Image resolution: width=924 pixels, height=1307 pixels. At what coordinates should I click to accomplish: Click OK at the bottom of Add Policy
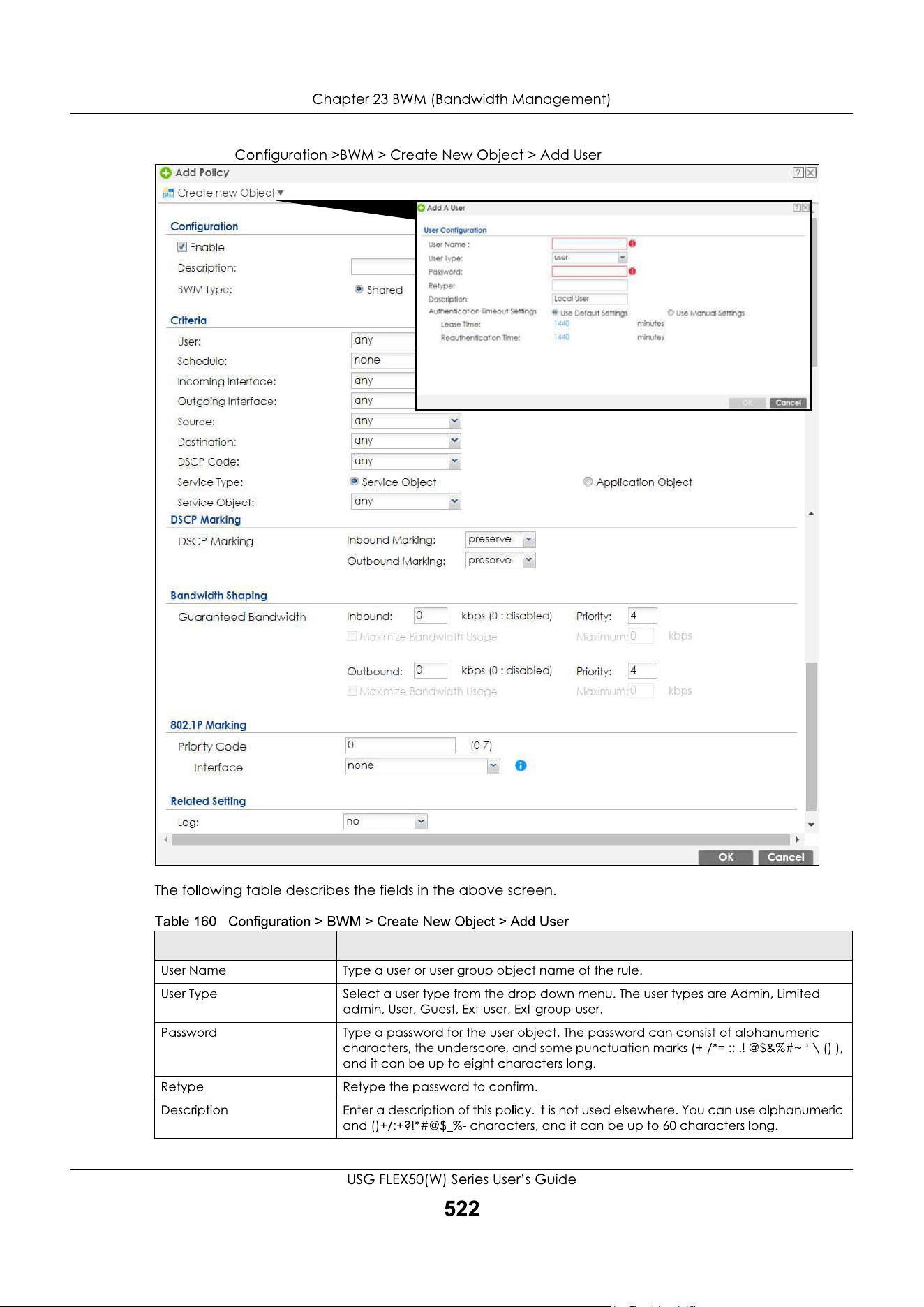pyautogui.click(x=726, y=857)
